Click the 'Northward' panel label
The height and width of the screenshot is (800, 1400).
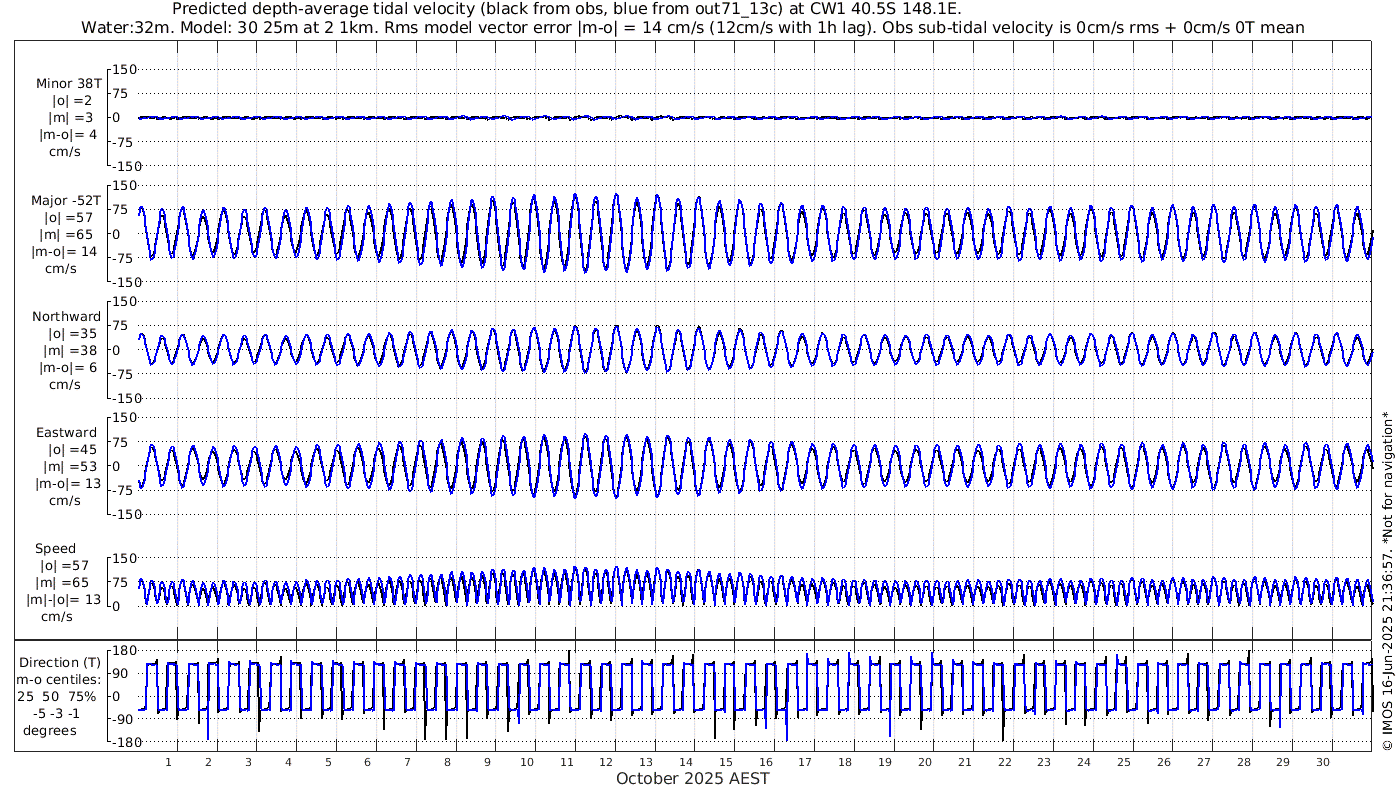(66, 317)
